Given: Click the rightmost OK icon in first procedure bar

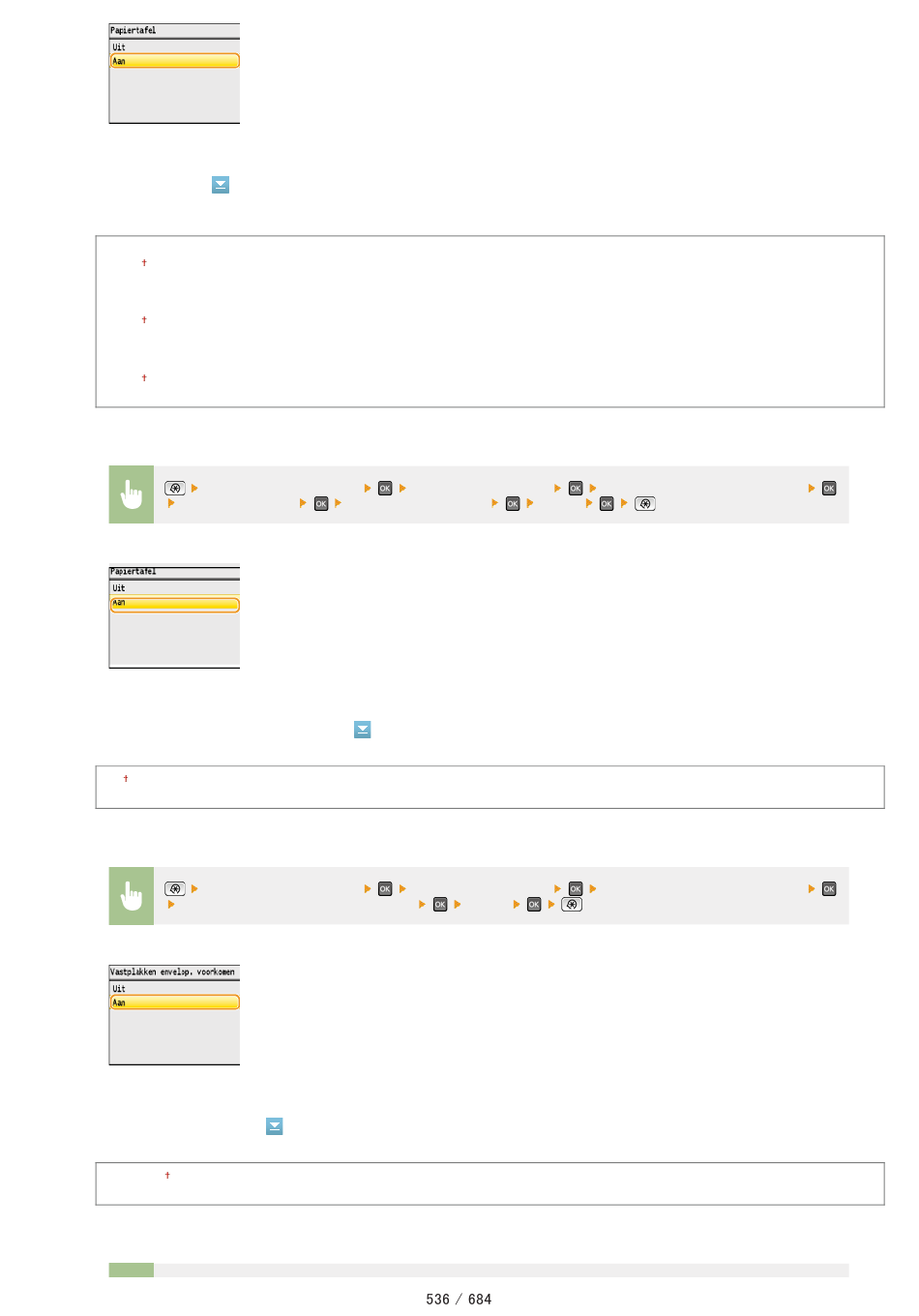Looking at the screenshot, I should pyautogui.click(x=829, y=489).
